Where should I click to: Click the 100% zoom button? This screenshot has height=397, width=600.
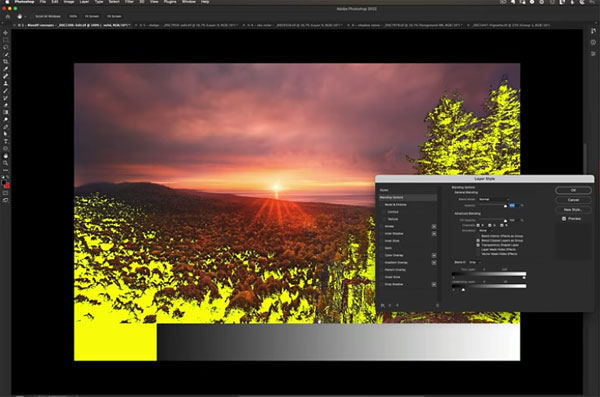(73, 16)
